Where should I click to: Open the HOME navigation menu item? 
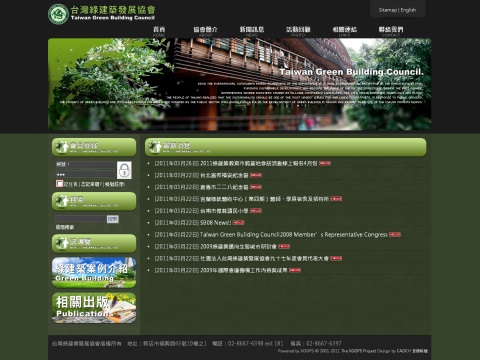(159, 31)
